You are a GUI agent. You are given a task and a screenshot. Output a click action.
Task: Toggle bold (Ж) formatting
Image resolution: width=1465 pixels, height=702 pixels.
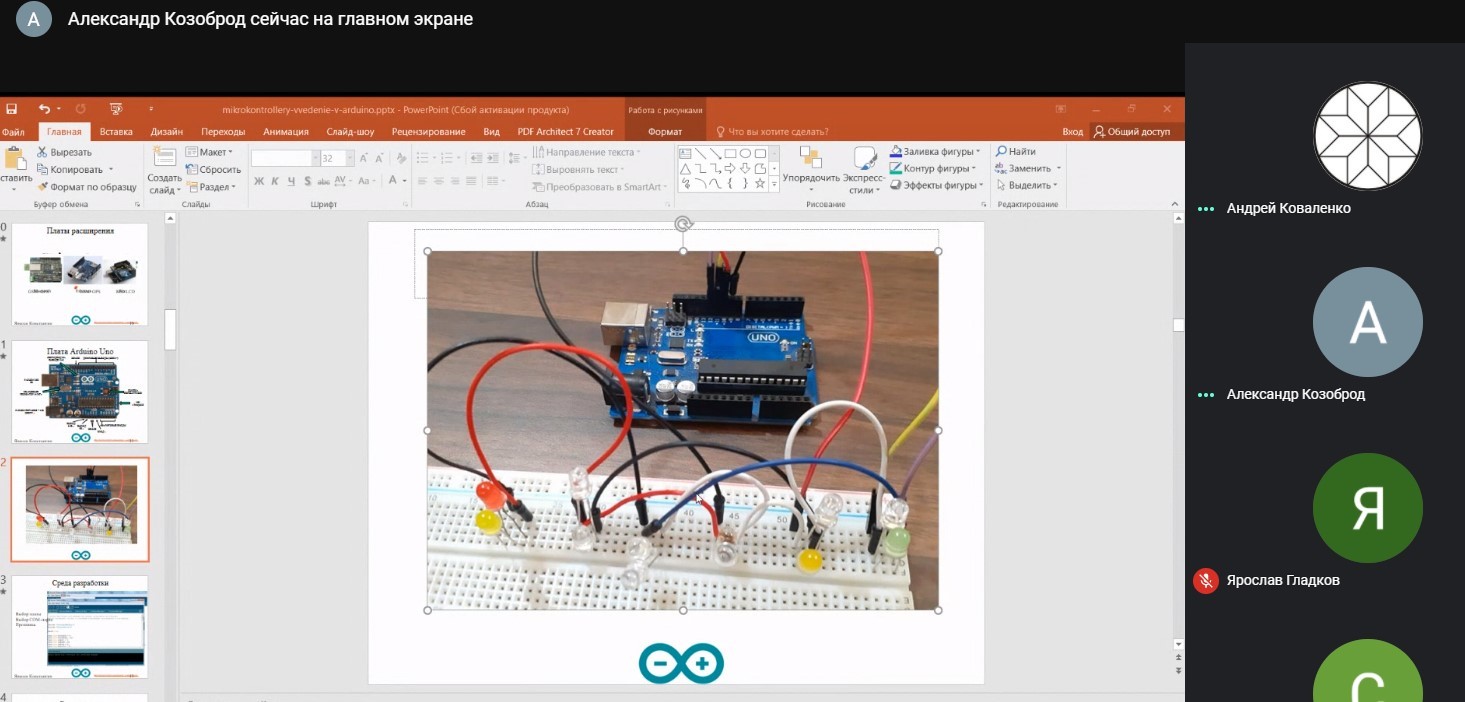coord(259,181)
